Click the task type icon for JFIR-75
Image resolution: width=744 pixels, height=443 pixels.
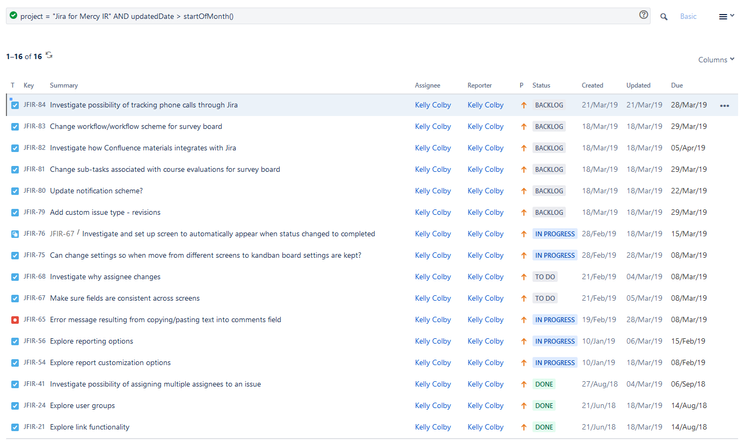click(15, 255)
